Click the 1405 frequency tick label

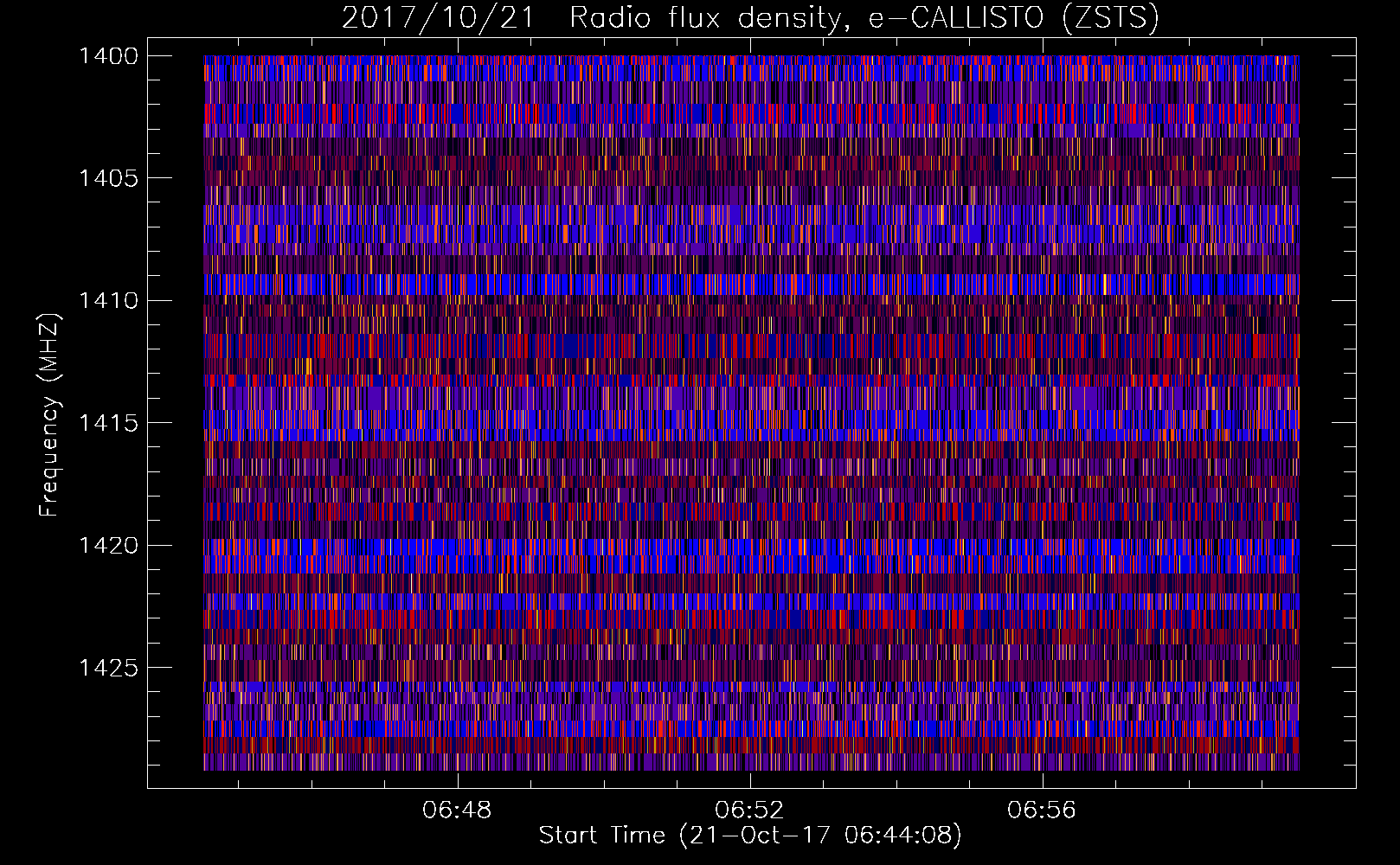tap(108, 178)
